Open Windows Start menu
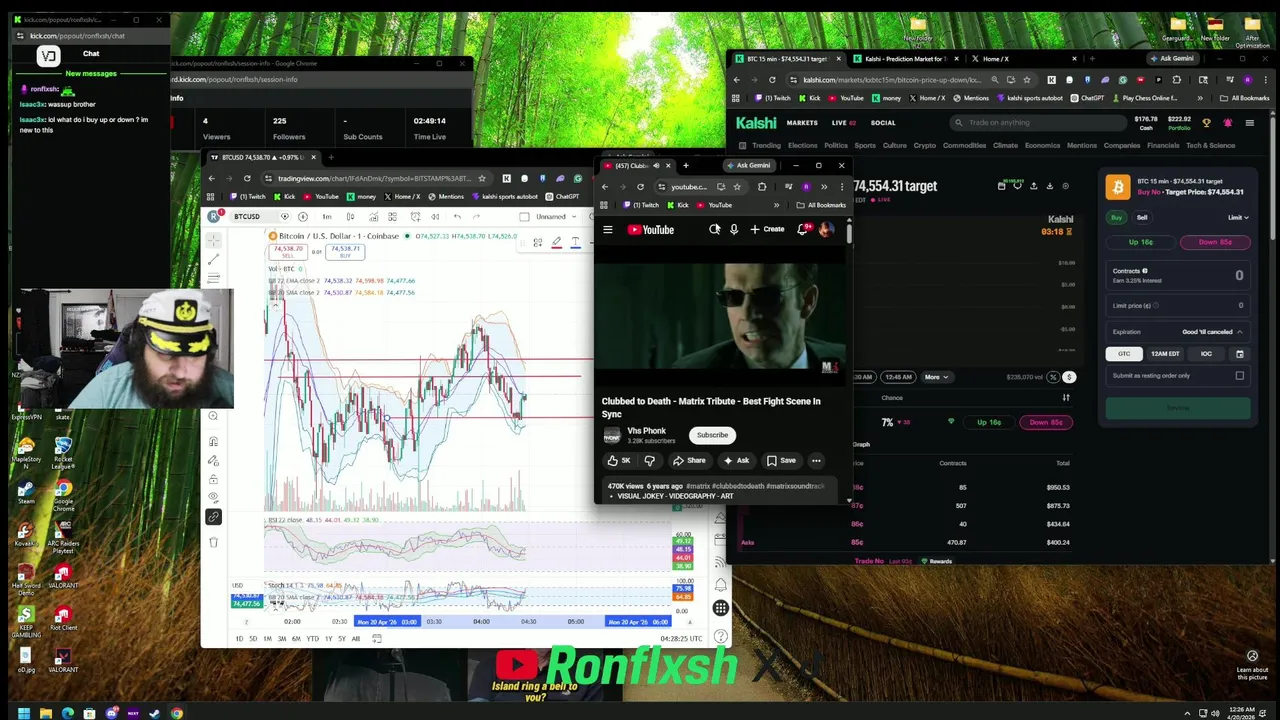This screenshot has width=1280, height=720. (x=23, y=713)
